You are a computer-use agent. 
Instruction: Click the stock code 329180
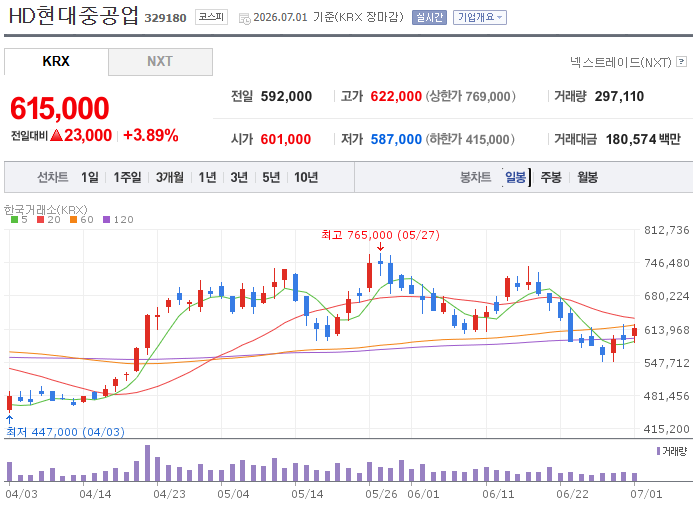tap(165, 18)
